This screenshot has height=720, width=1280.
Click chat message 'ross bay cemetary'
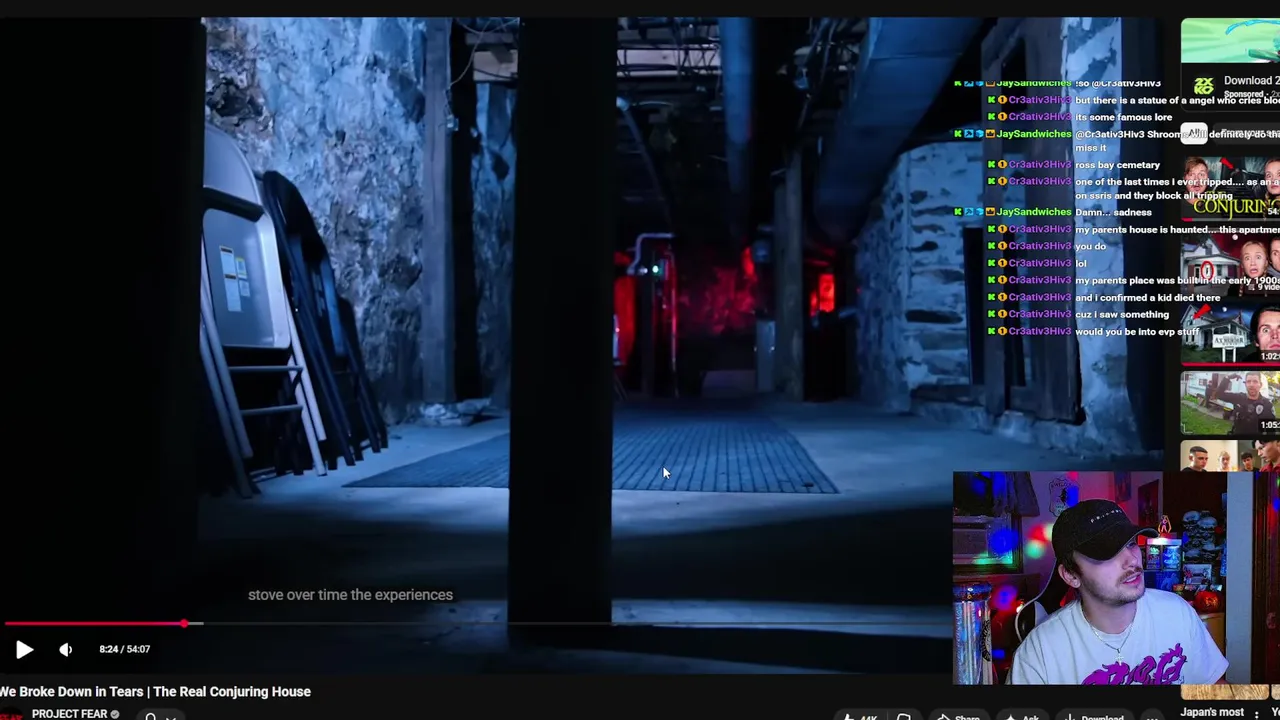click(1117, 164)
